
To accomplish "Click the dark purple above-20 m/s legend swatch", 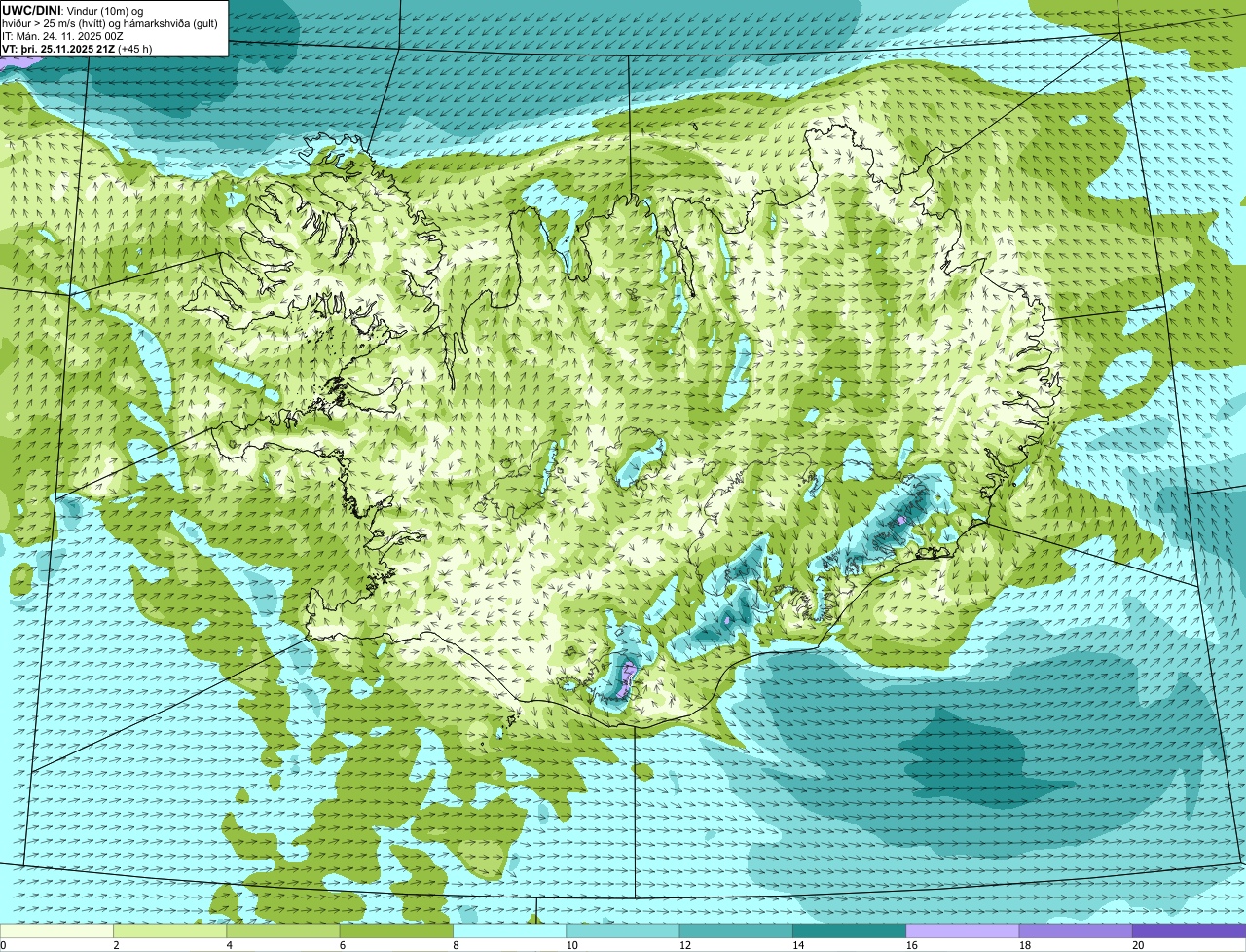I will [1190, 932].
